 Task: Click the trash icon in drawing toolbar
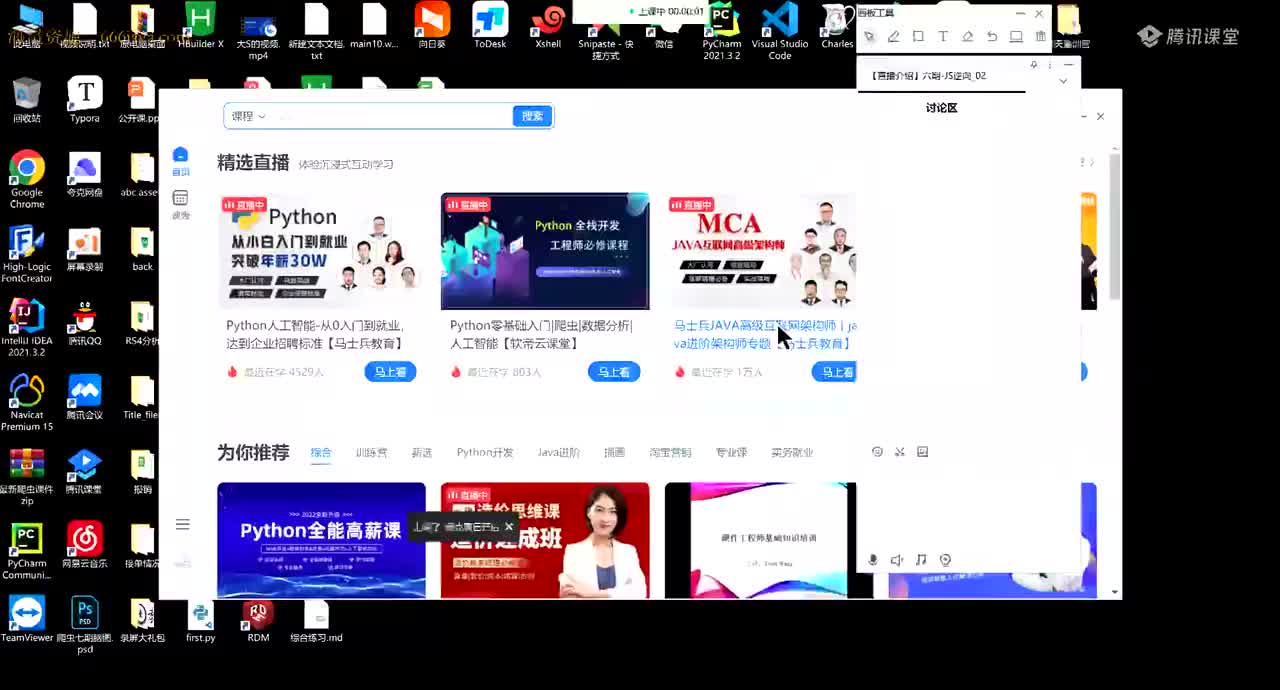point(1041,36)
